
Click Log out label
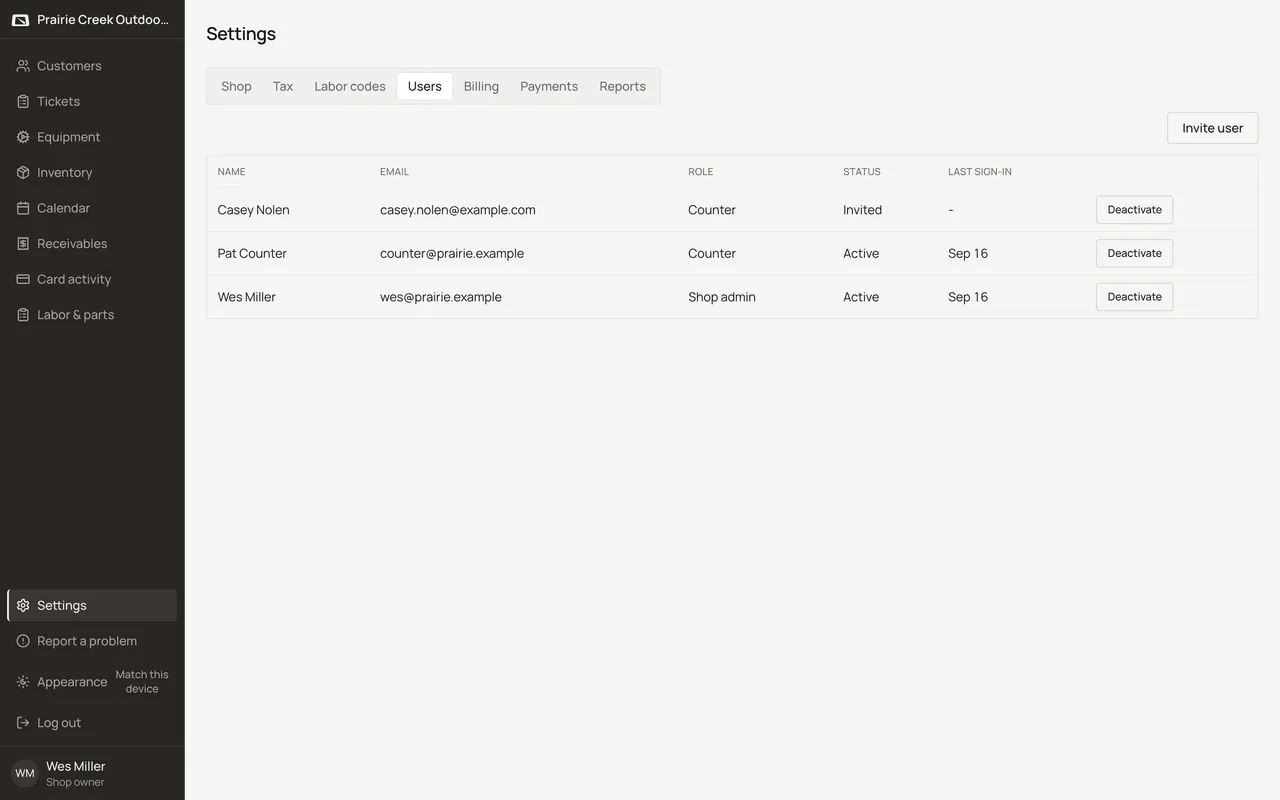(59, 723)
